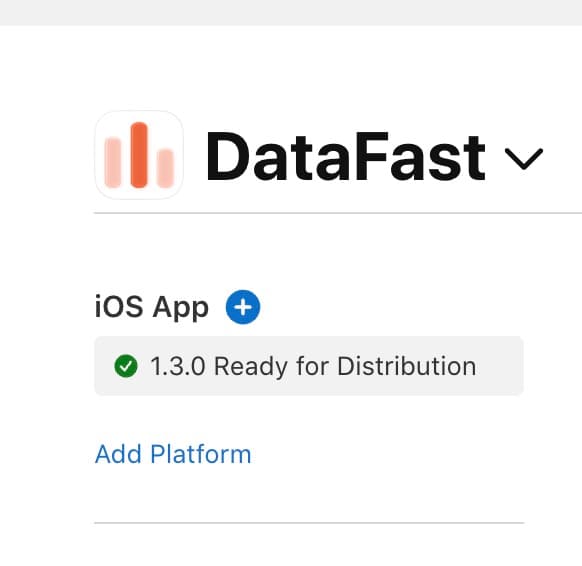The width and height of the screenshot is (582, 566).
Task: Click the 1.3.0 version number label
Action: [178, 366]
